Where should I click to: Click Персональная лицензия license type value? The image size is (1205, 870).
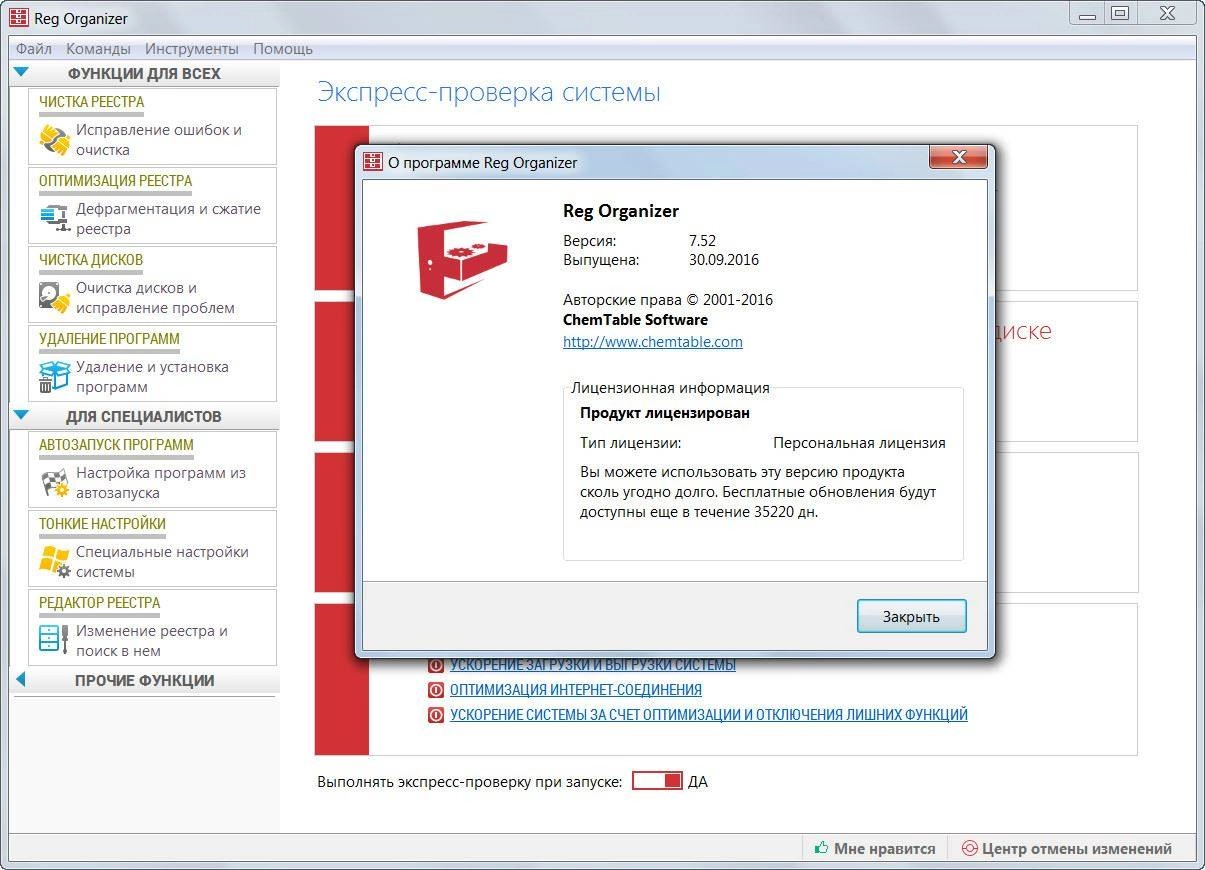tap(859, 442)
